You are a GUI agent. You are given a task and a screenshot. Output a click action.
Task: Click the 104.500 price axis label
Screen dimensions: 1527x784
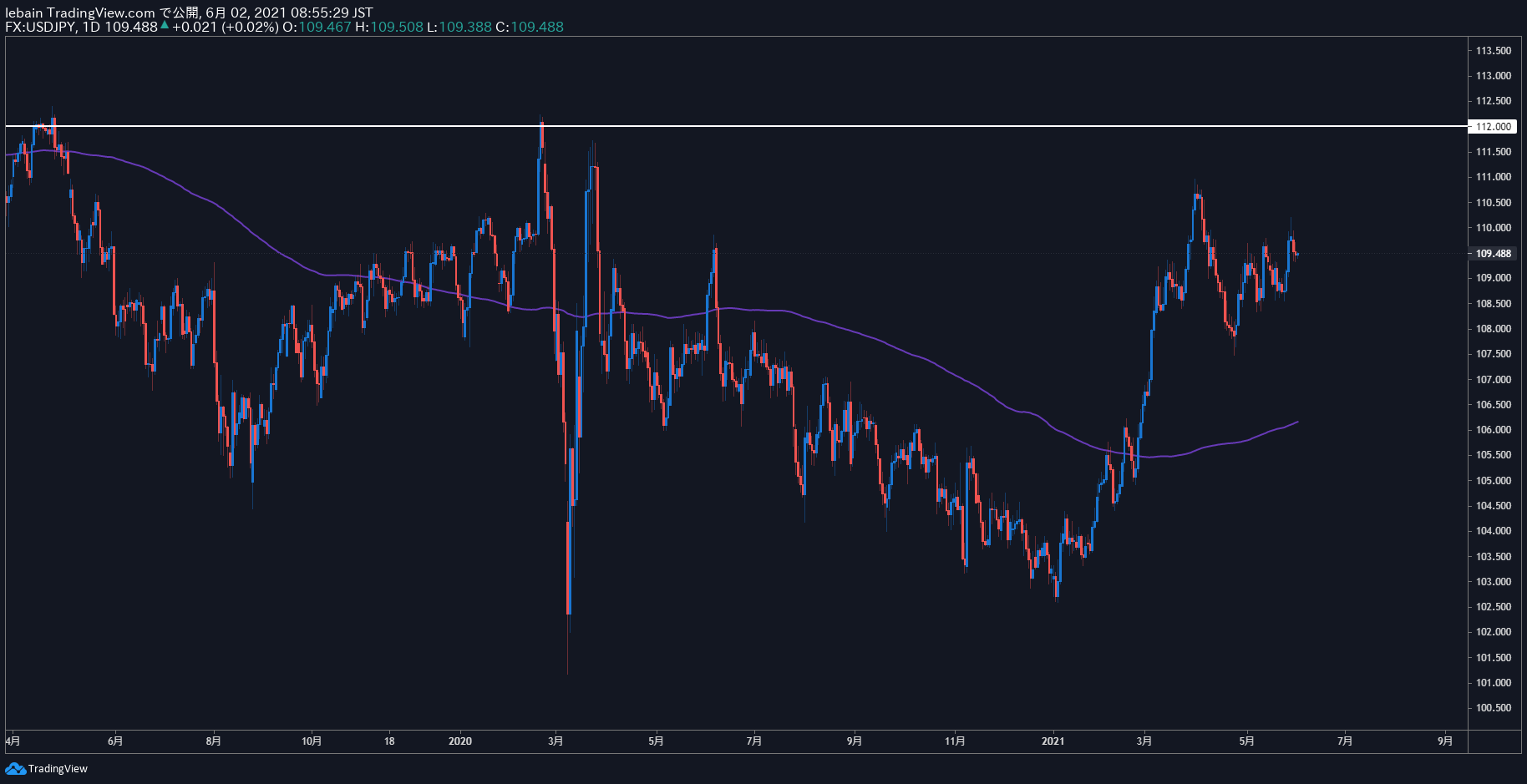(x=1493, y=506)
